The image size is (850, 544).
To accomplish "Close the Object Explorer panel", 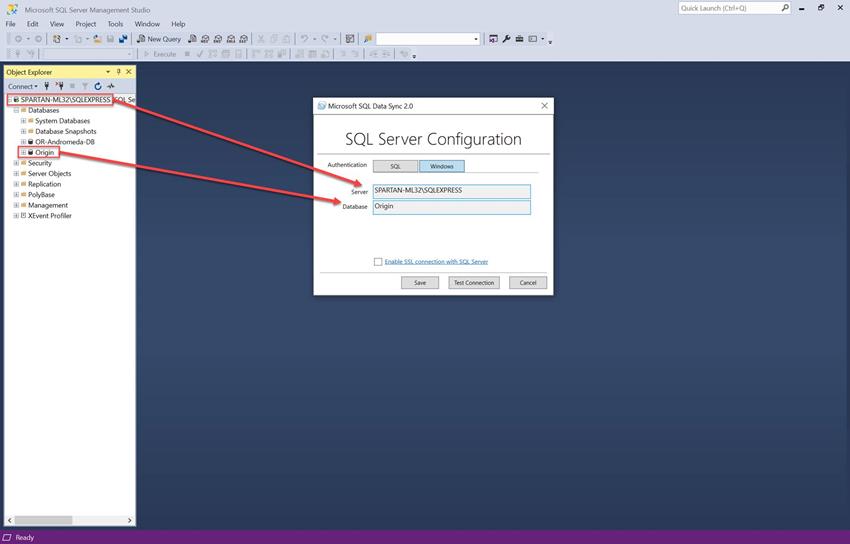I will pos(128,72).
